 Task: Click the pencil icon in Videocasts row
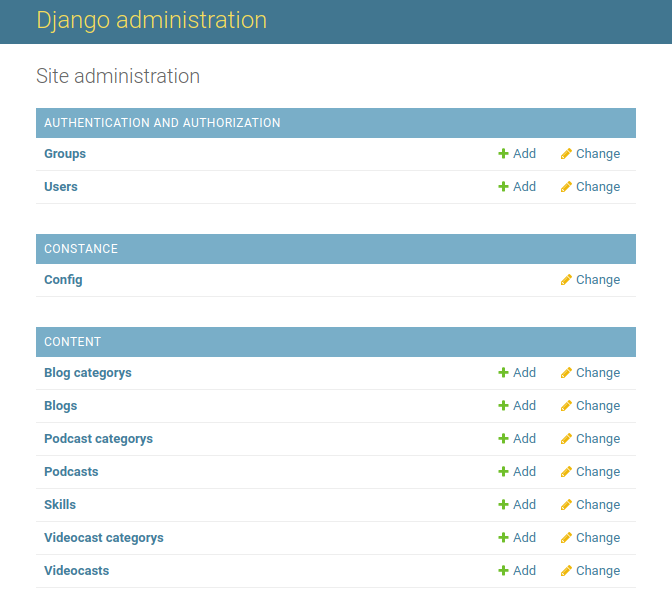click(x=566, y=571)
